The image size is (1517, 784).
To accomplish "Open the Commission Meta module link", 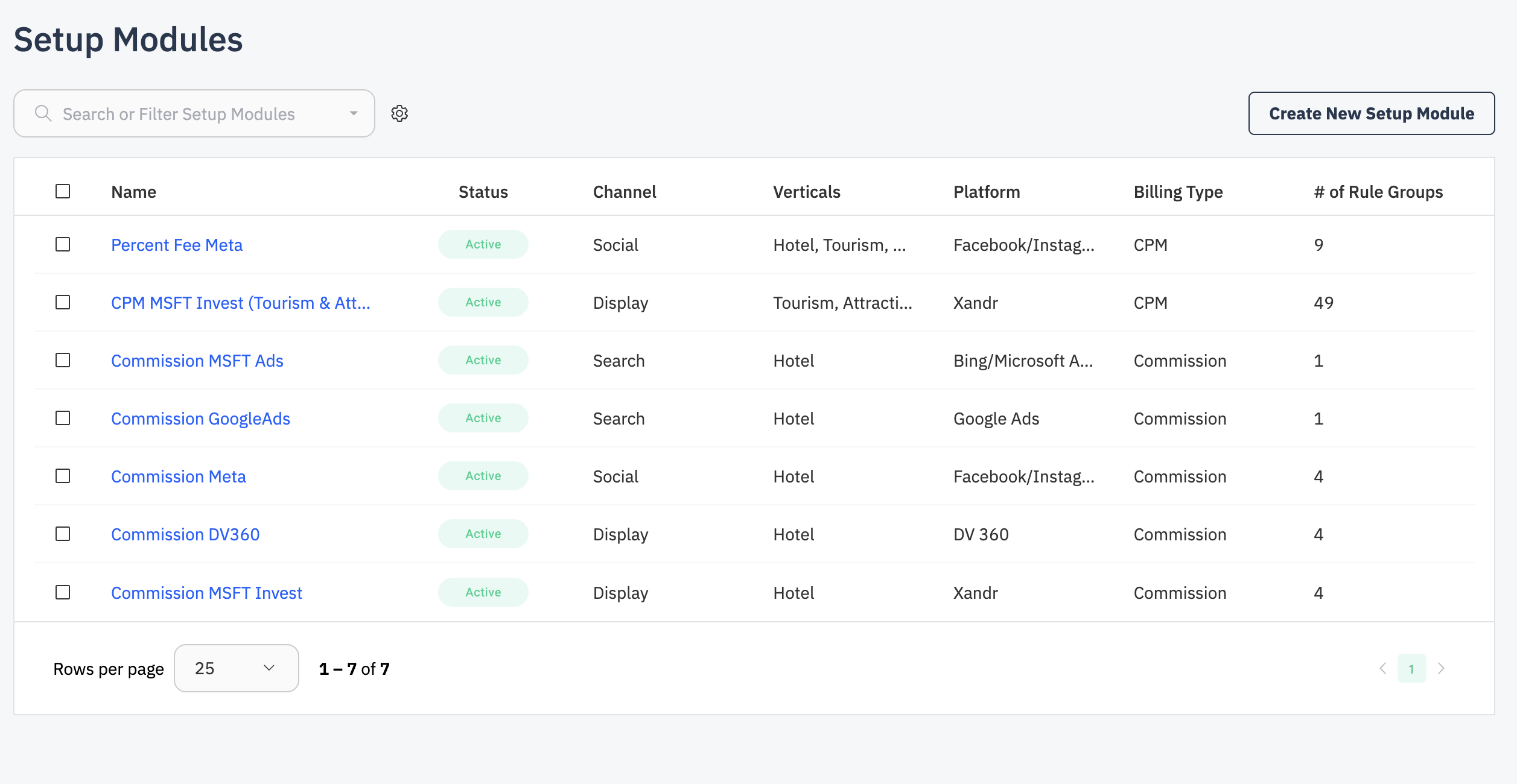I will pyautogui.click(x=179, y=476).
